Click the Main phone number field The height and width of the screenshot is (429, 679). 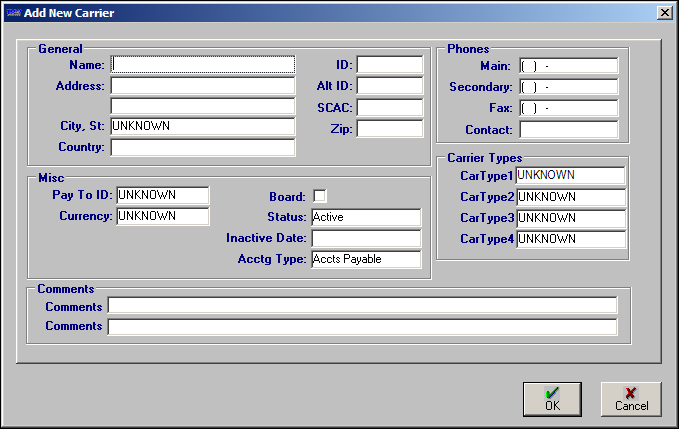coord(568,66)
